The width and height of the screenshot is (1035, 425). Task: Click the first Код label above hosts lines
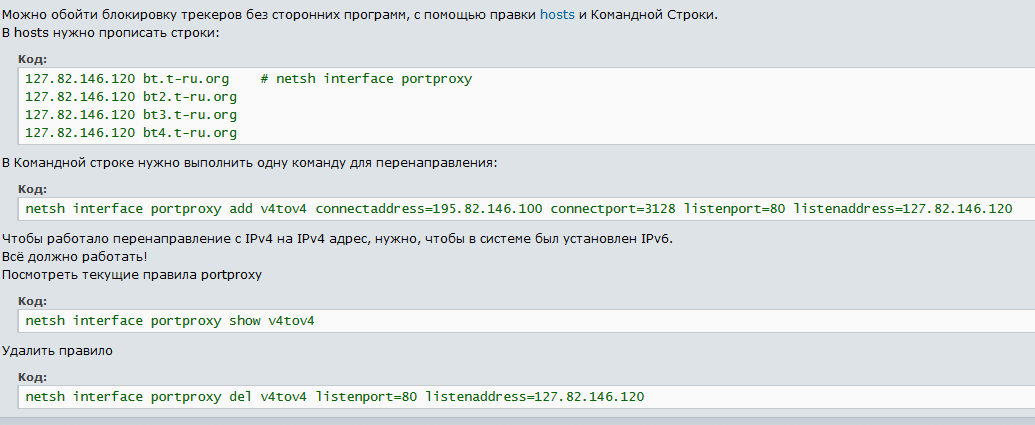point(32,59)
